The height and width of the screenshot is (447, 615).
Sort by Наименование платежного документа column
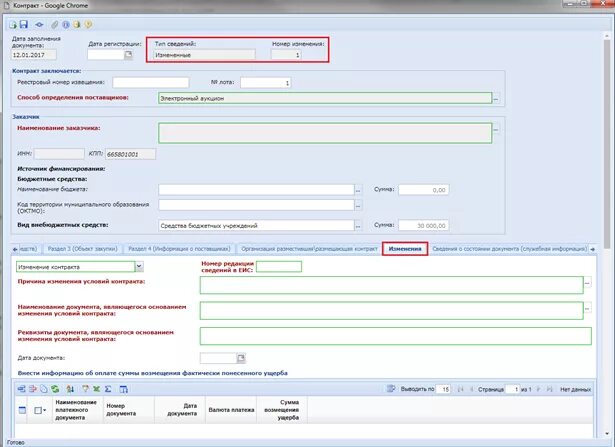pos(78,410)
